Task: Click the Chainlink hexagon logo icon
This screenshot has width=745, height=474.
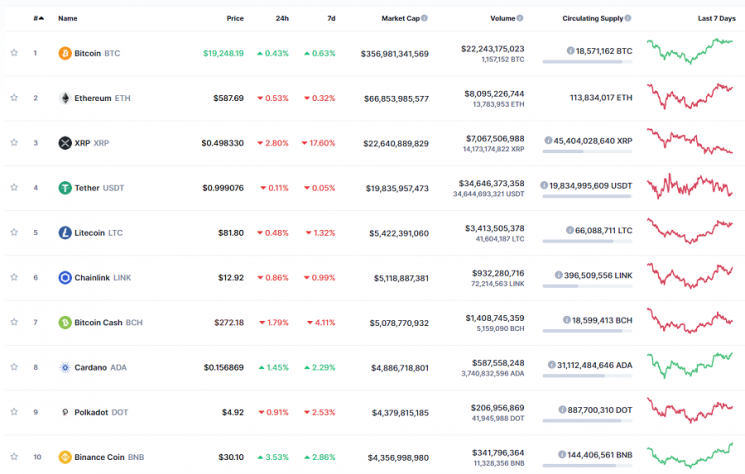Action: [65, 277]
